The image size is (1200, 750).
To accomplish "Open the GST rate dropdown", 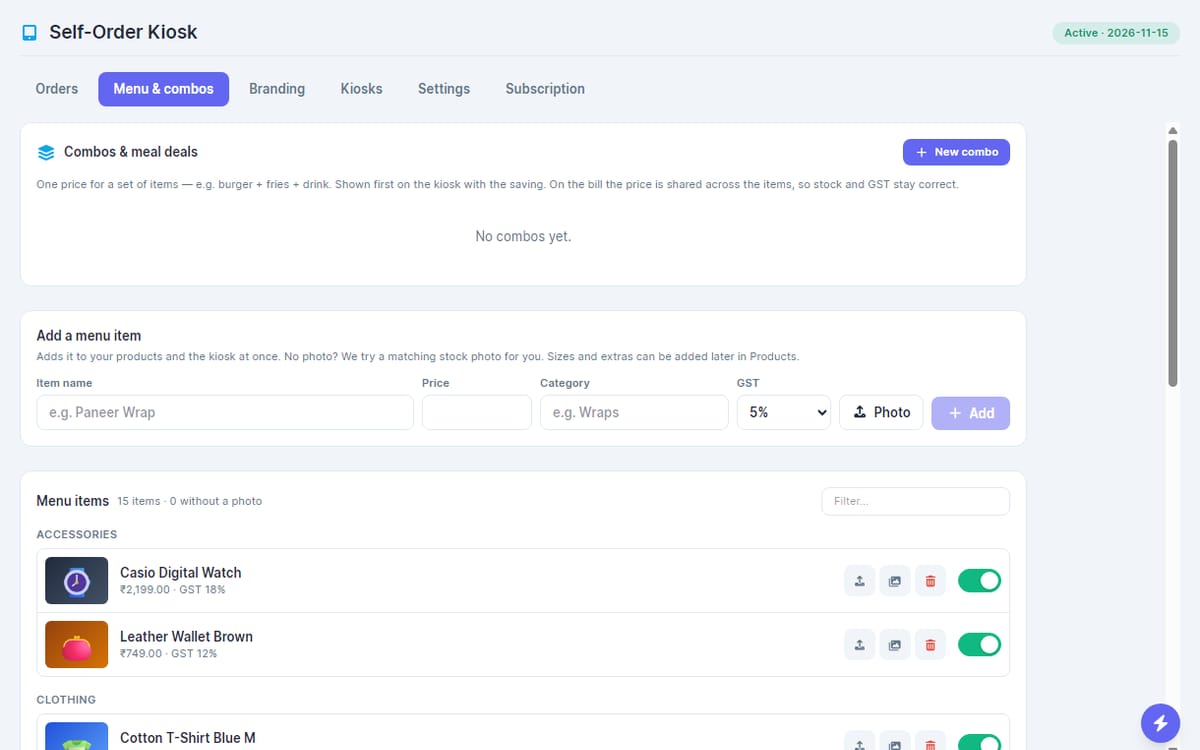I will 784,412.
